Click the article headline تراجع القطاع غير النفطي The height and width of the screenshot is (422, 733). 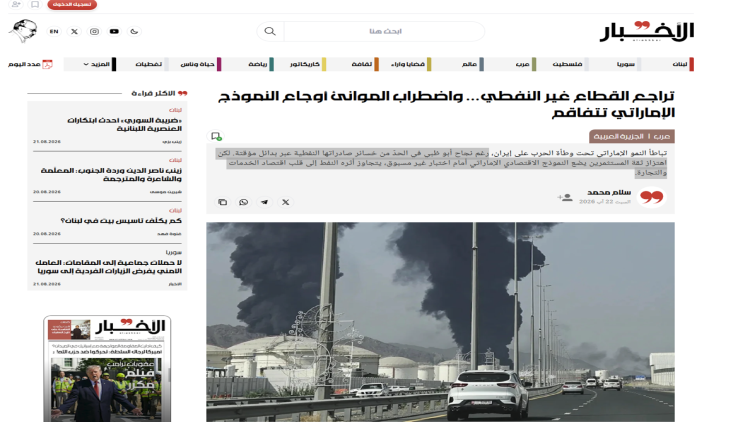(446, 104)
